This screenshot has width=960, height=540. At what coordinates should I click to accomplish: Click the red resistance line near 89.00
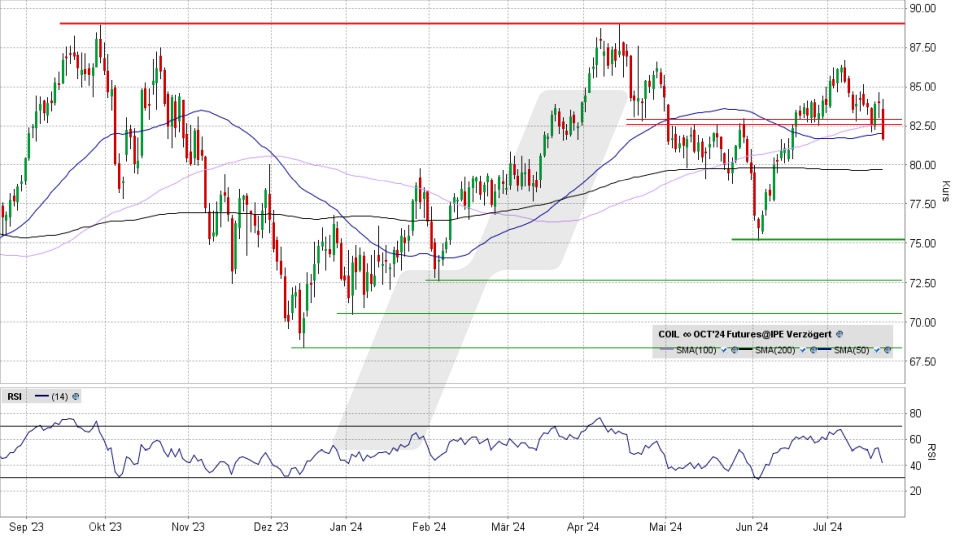pyautogui.click(x=482, y=23)
